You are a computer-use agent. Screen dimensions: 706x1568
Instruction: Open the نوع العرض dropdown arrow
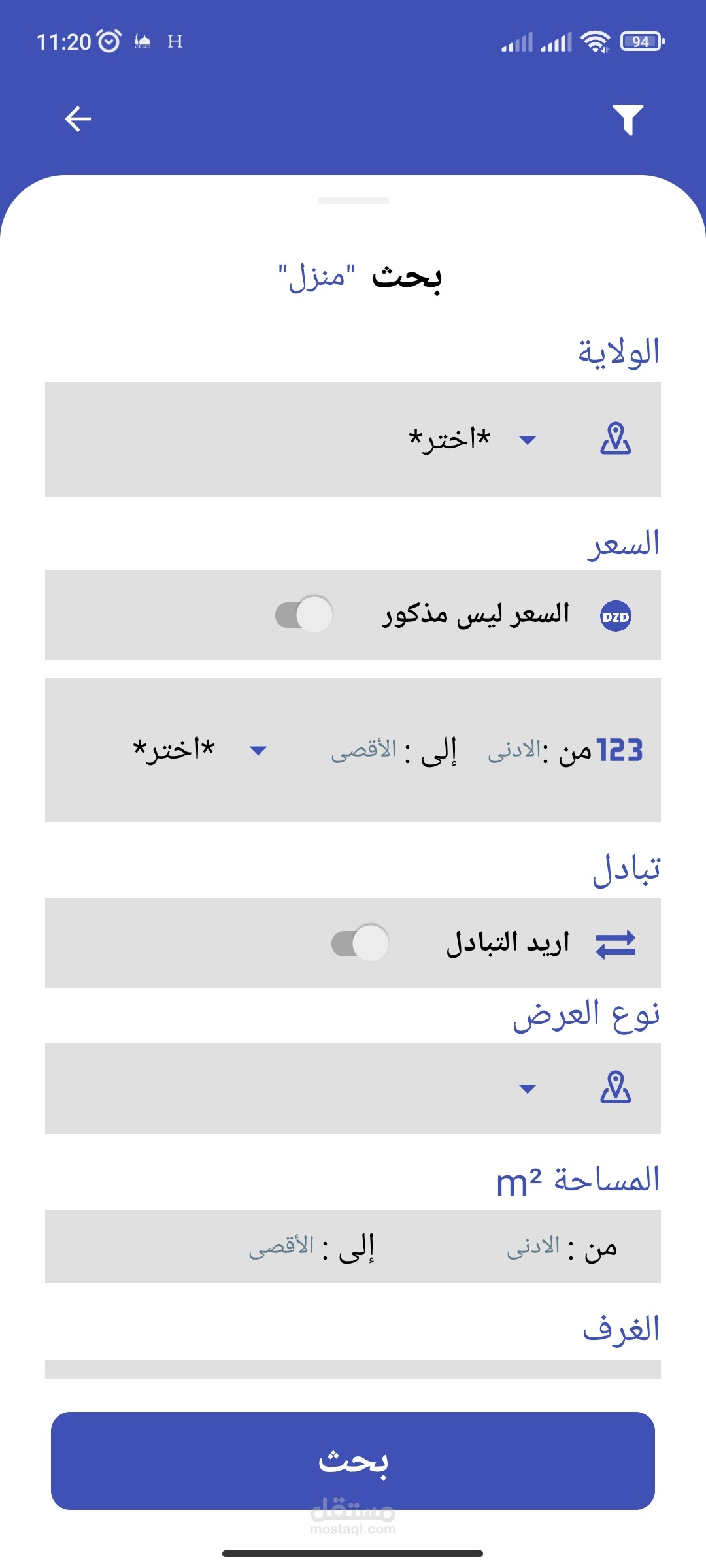coord(527,1088)
